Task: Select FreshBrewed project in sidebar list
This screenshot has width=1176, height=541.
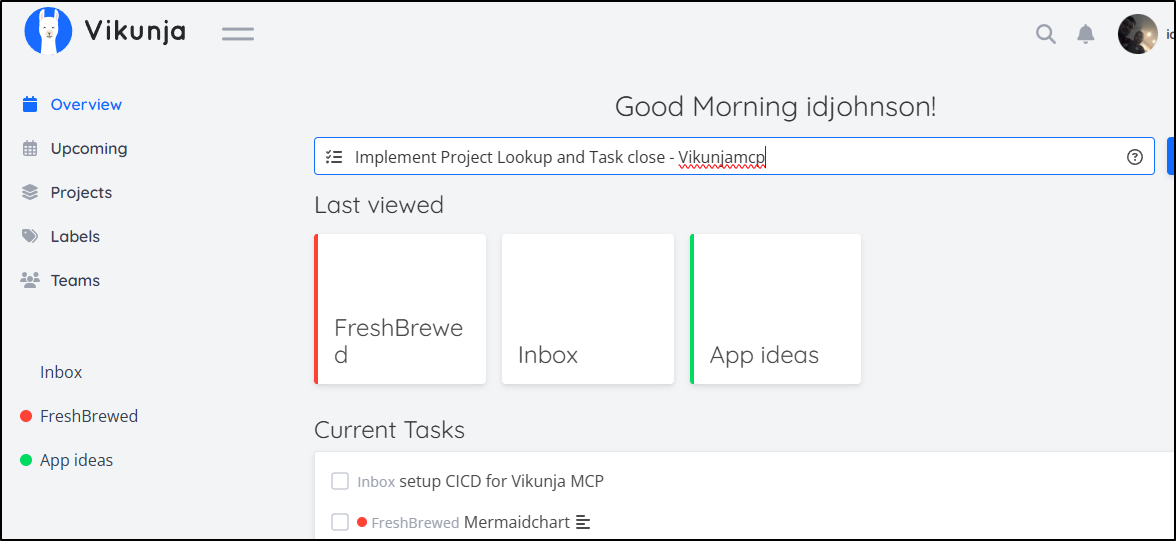Action: pyautogui.click(x=89, y=416)
